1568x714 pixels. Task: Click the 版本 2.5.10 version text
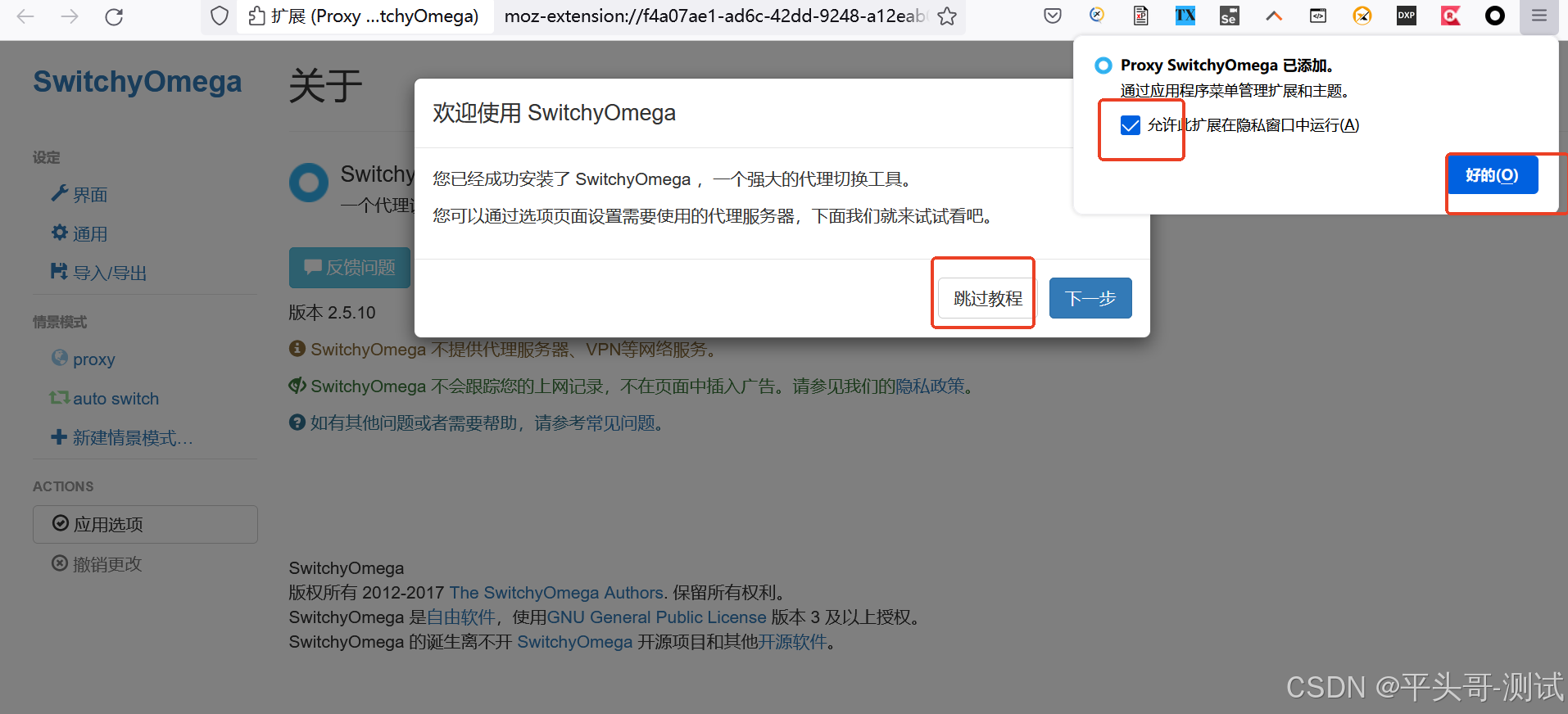(333, 313)
